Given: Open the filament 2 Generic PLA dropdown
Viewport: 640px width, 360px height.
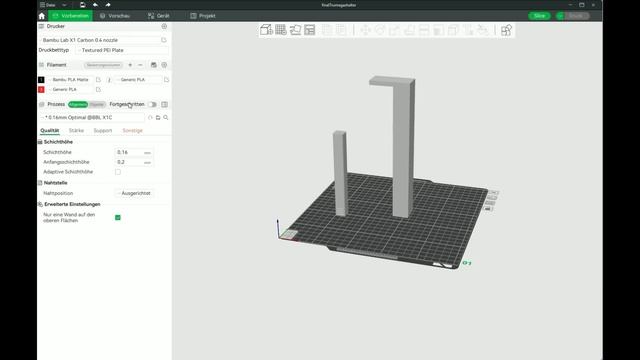Looking at the screenshot, I should tap(139, 80).
